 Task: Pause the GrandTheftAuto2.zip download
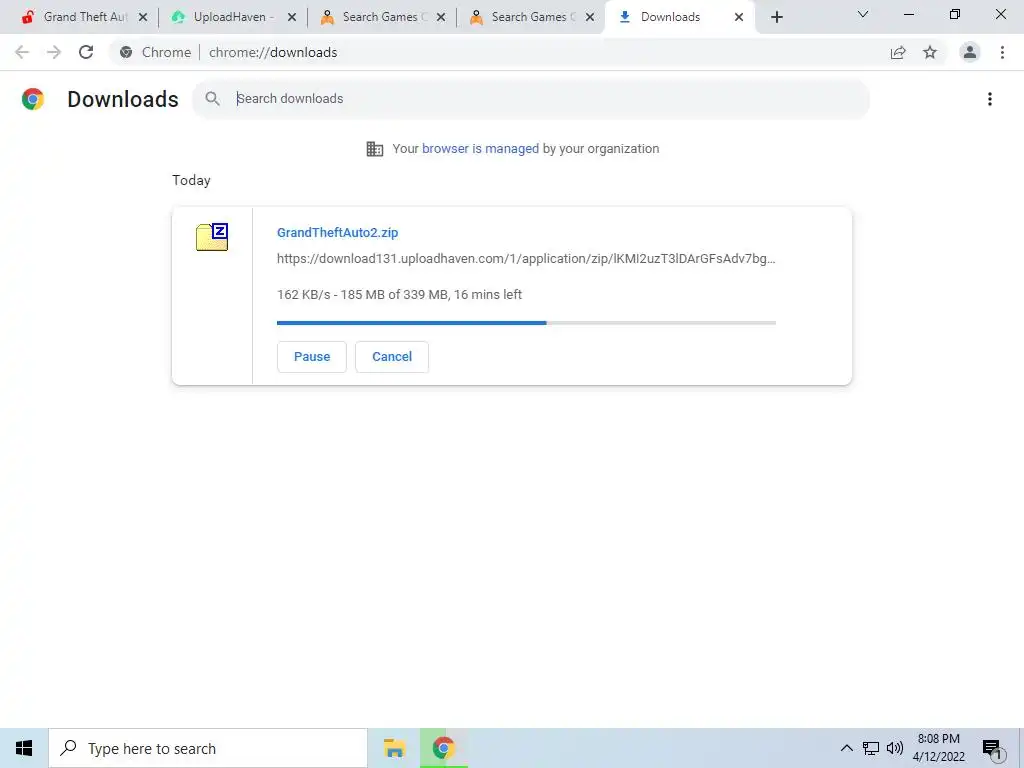312,357
